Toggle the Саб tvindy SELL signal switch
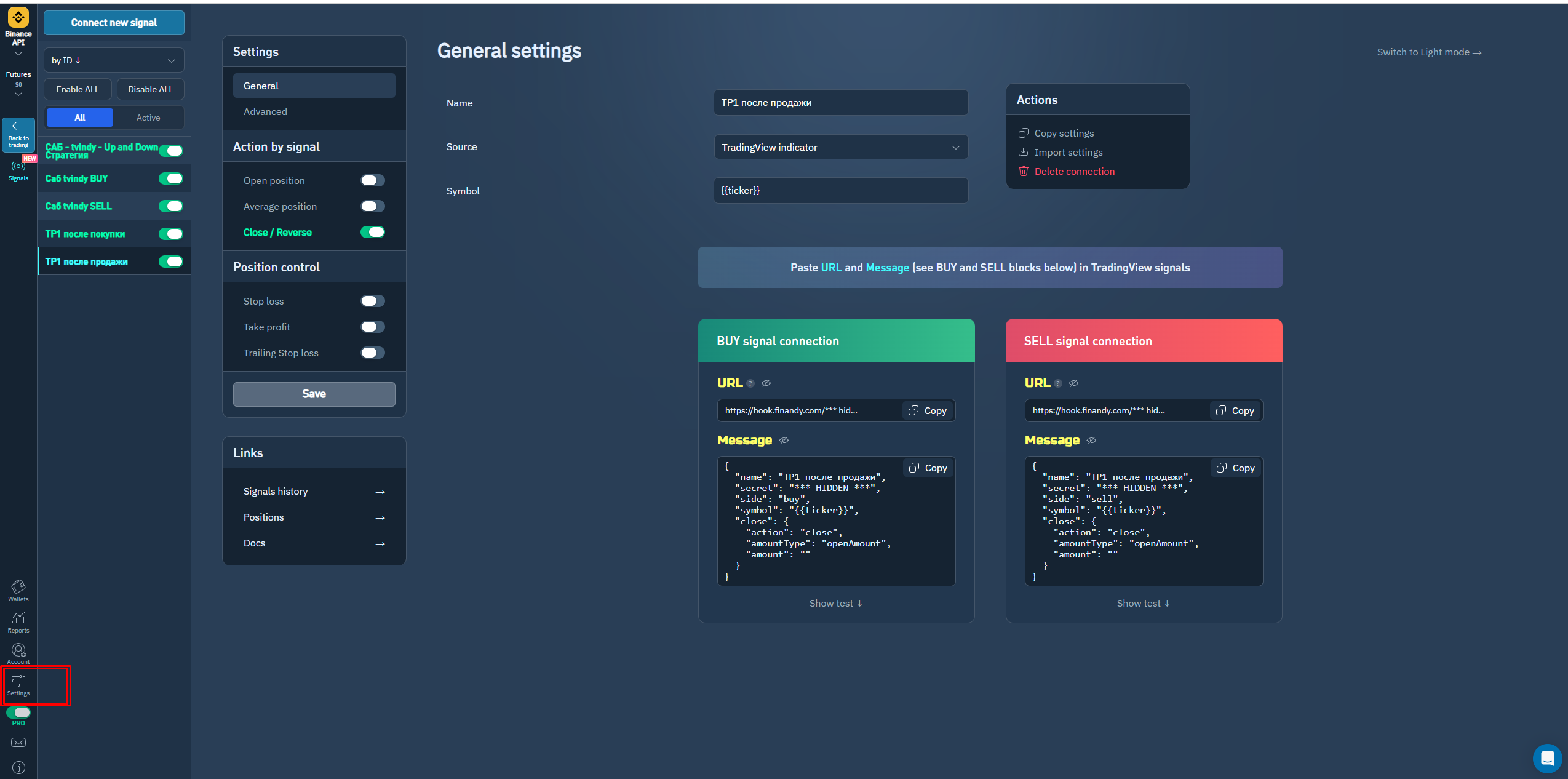The width and height of the screenshot is (1568, 779). tap(171, 206)
